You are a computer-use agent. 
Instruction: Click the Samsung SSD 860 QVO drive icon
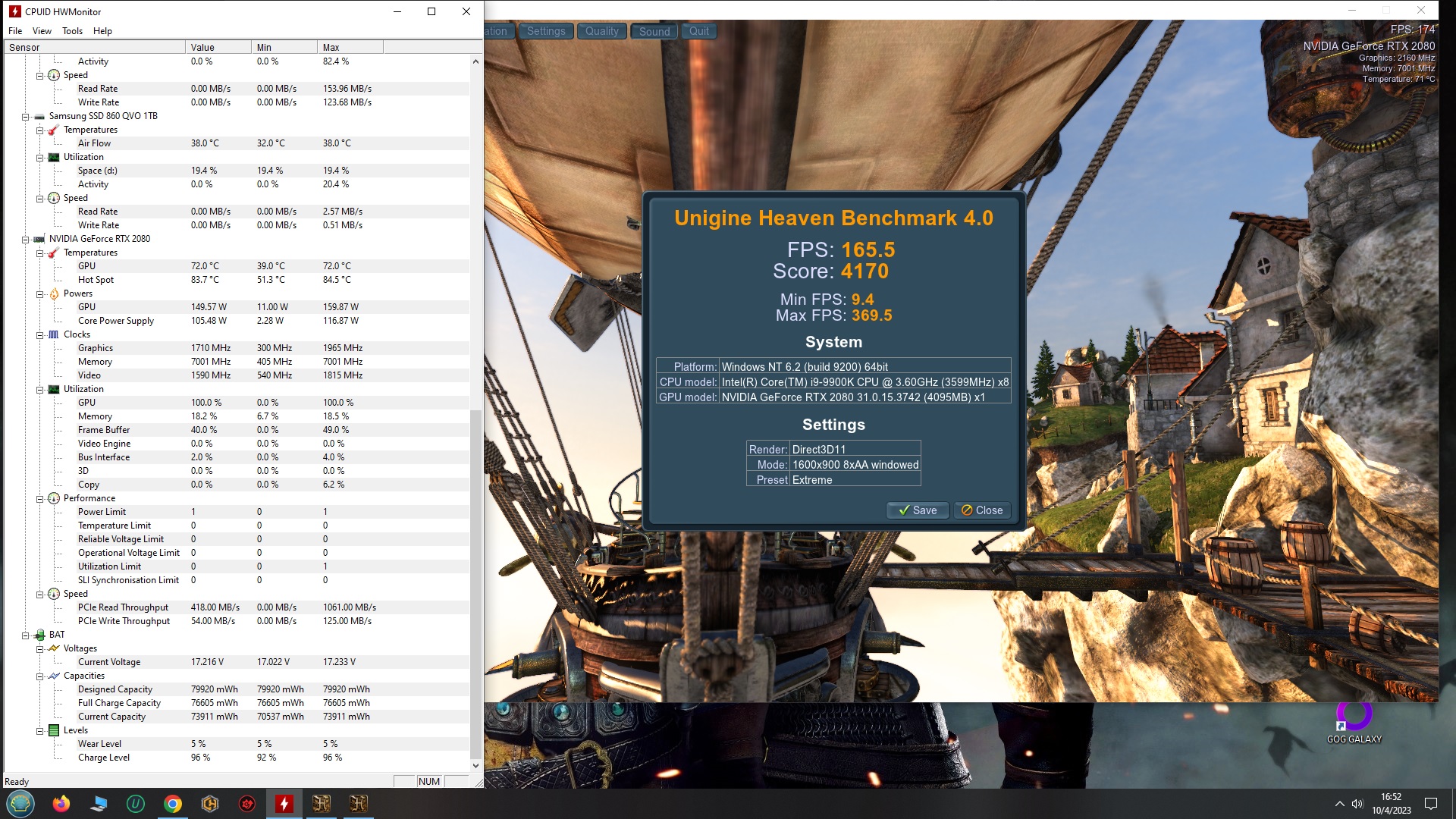pyautogui.click(x=39, y=116)
